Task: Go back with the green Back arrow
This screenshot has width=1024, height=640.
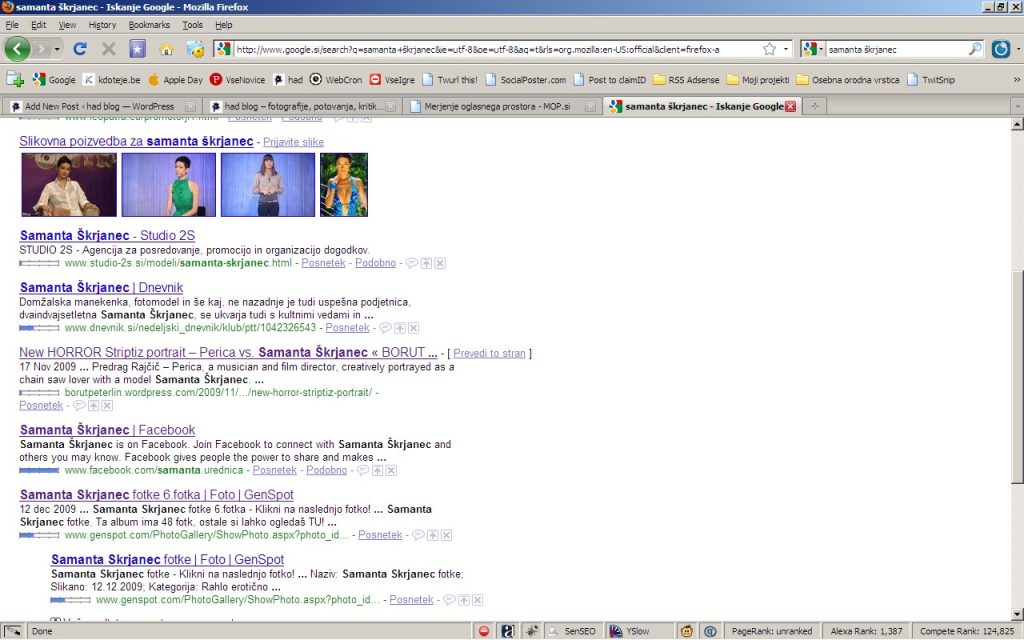Action: [x=17, y=49]
